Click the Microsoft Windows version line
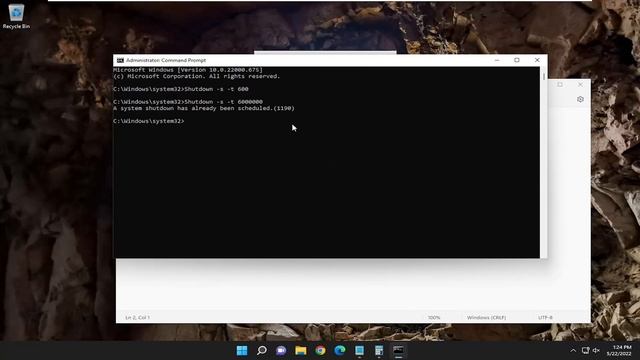The width and height of the screenshot is (640, 360). coord(188,70)
